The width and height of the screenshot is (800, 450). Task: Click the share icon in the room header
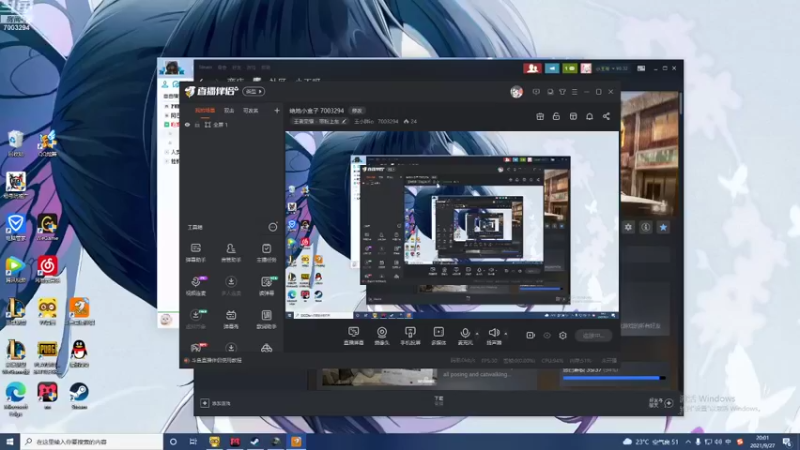pyautogui.click(x=606, y=116)
